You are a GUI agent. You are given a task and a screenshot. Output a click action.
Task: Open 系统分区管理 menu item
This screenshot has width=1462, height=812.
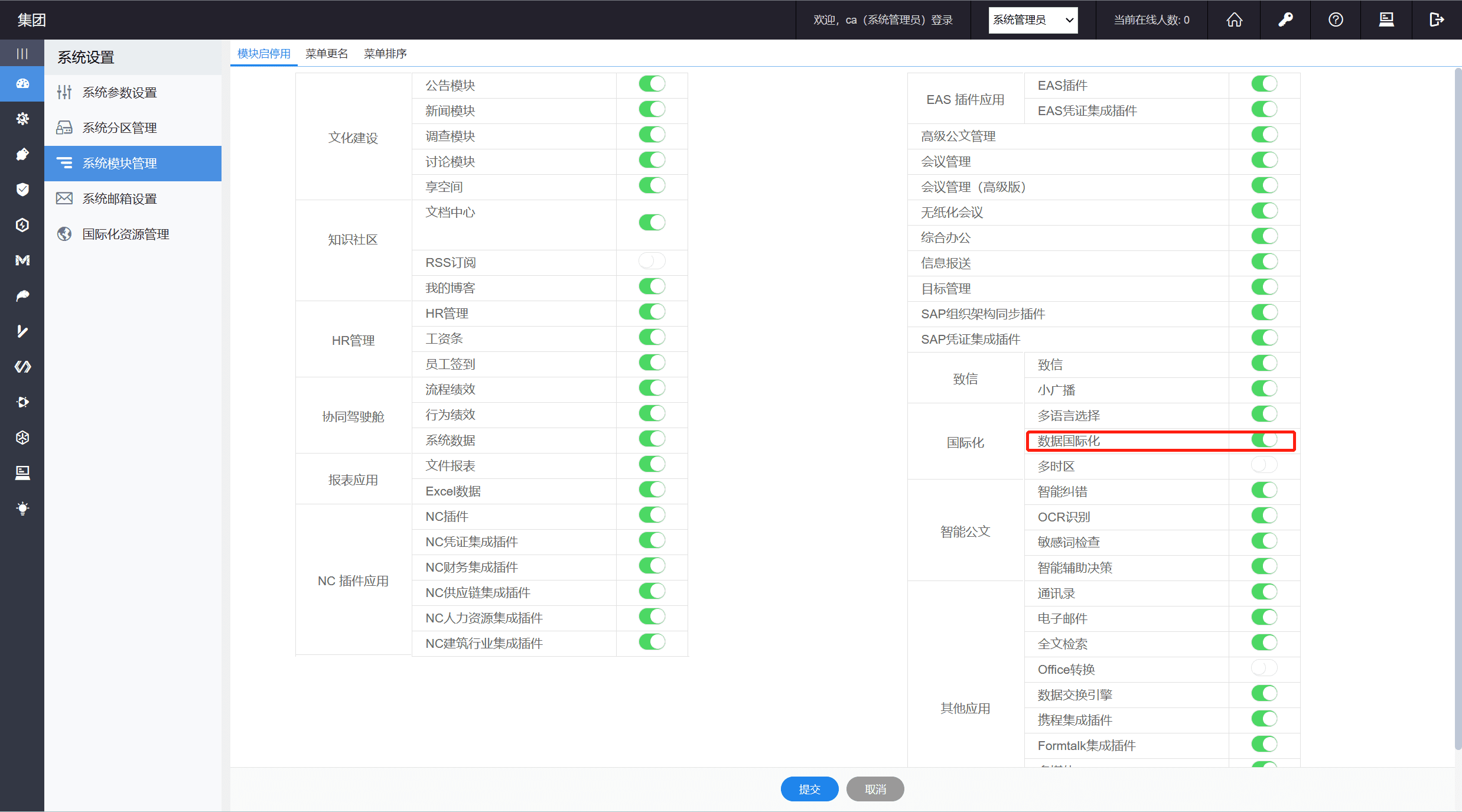(x=133, y=128)
